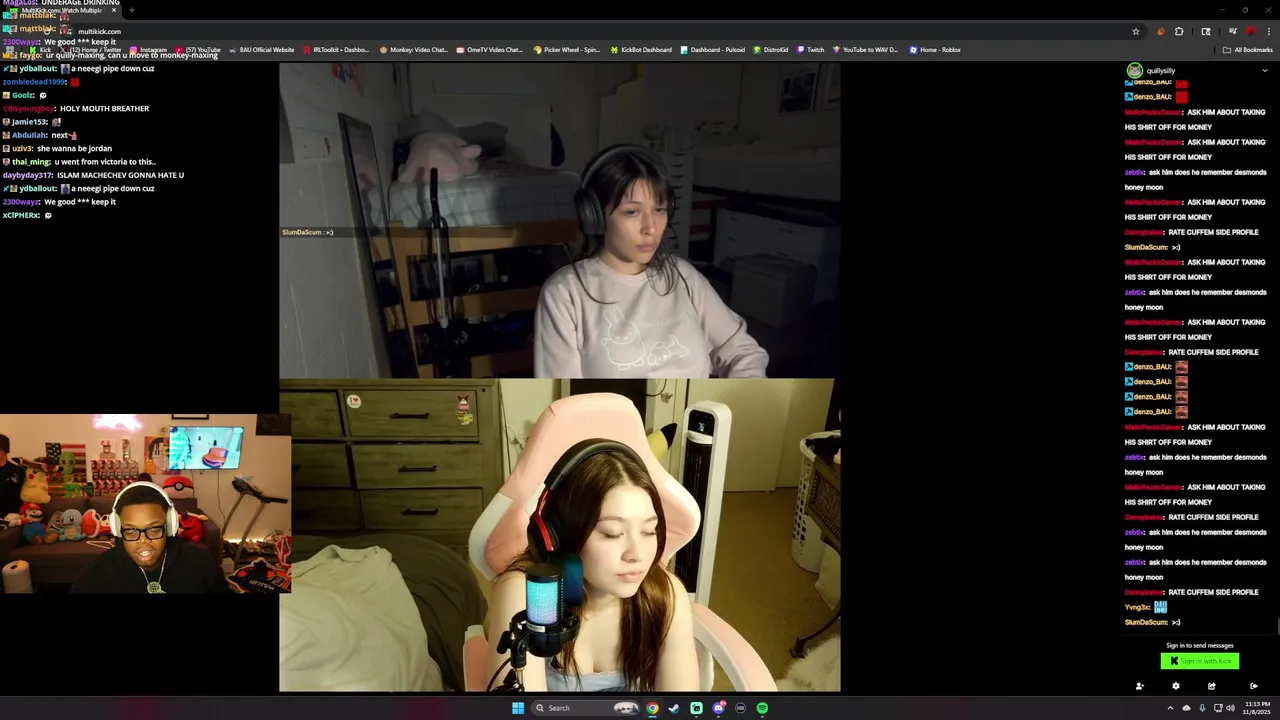This screenshot has width=1280, height=720.
Task: Click 'Sign in to send messages' text
Action: tap(1200, 645)
